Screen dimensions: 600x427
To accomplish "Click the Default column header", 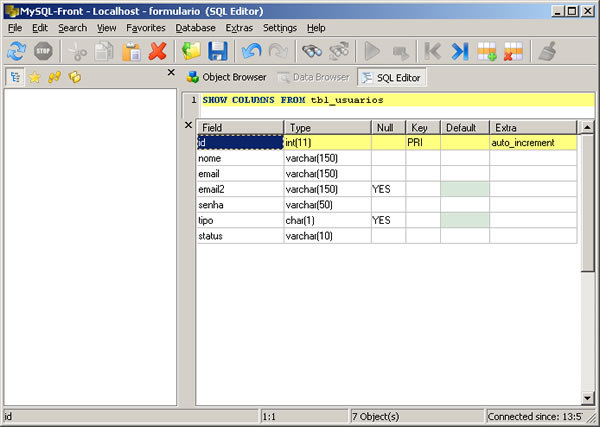I will (465, 127).
